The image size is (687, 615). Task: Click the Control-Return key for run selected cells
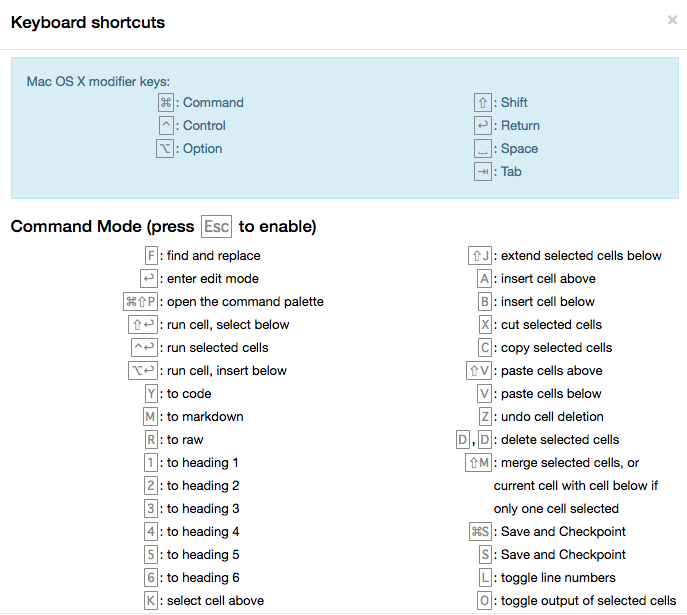(144, 347)
